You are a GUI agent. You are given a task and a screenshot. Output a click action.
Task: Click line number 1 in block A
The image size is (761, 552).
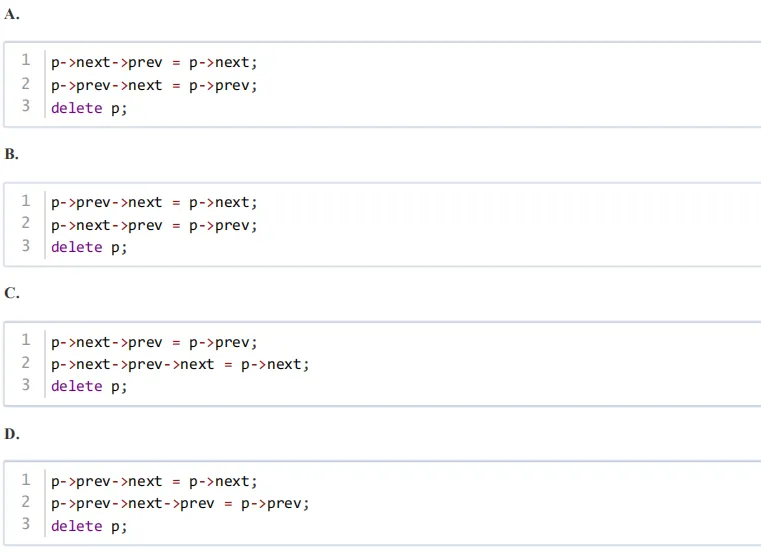[x=26, y=61]
